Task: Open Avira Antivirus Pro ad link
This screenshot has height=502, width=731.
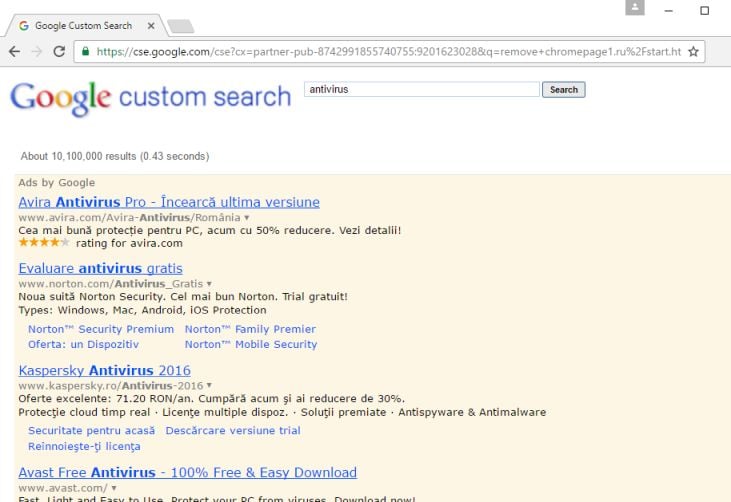Action: [x=169, y=202]
